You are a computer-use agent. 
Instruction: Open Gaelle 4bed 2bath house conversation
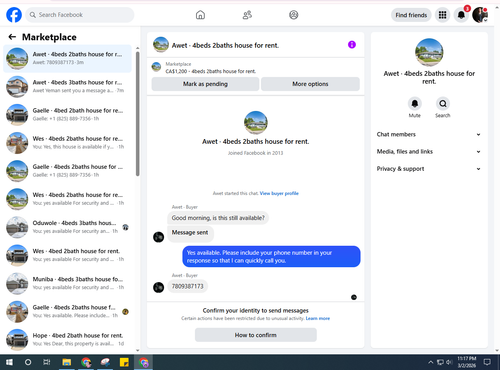coord(67,114)
